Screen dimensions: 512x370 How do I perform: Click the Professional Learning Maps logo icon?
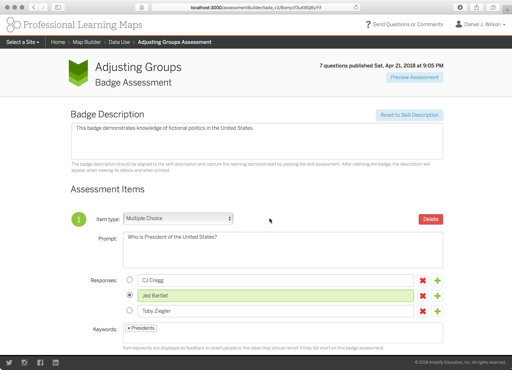(x=13, y=25)
